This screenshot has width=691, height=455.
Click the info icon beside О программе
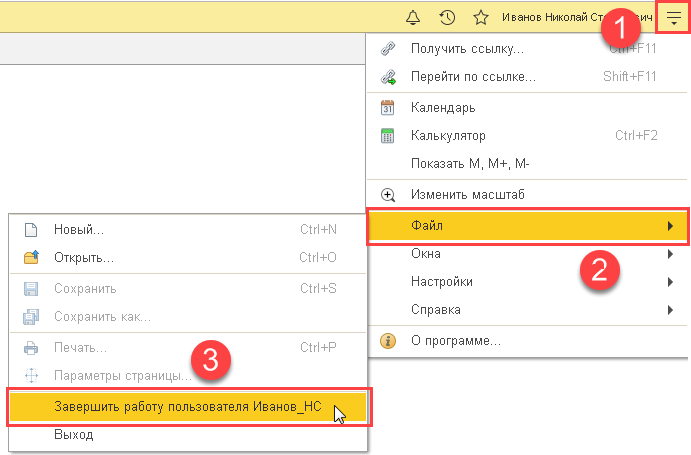click(388, 341)
